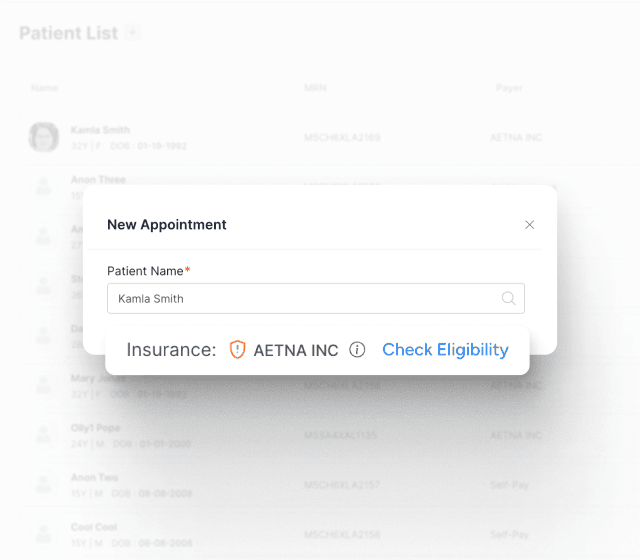Click Cool Cool's placeholder avatar icon
The width and height of the screenshot is (640, 560).
coord(43,535)
